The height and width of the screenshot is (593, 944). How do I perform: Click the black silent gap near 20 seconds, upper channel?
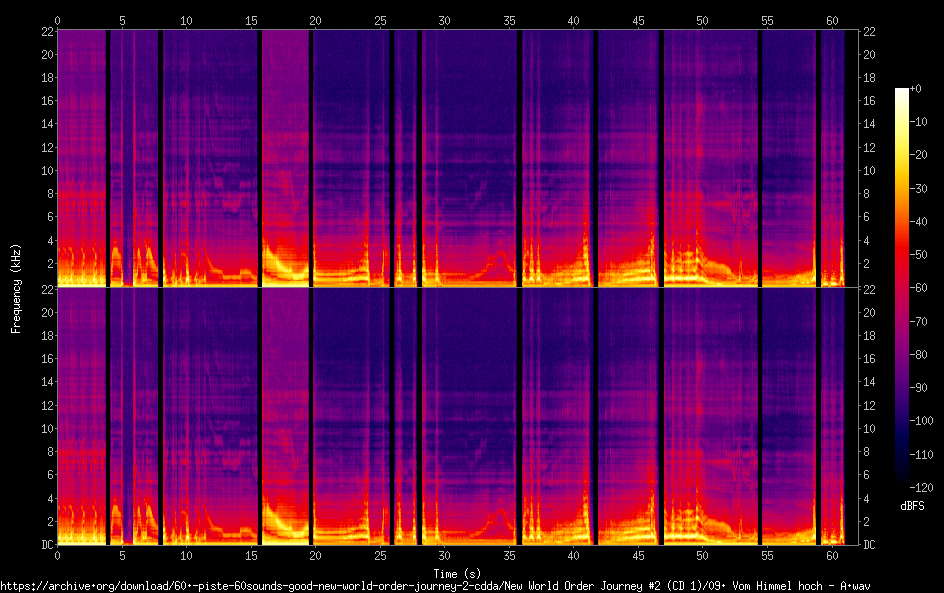311,150
